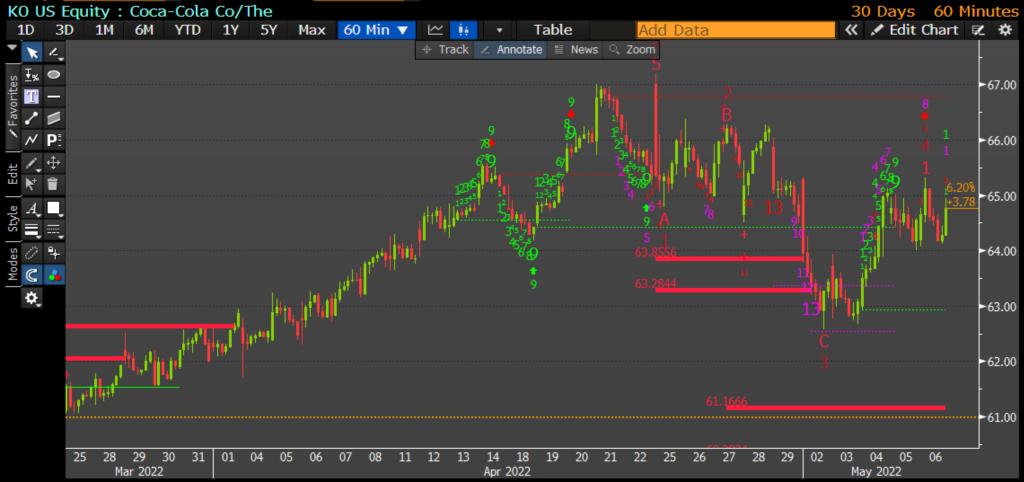This screenshot has width=1024, height=482.
Task: Select the move annotation crosshair tool
Action: (x=54, y=163)
